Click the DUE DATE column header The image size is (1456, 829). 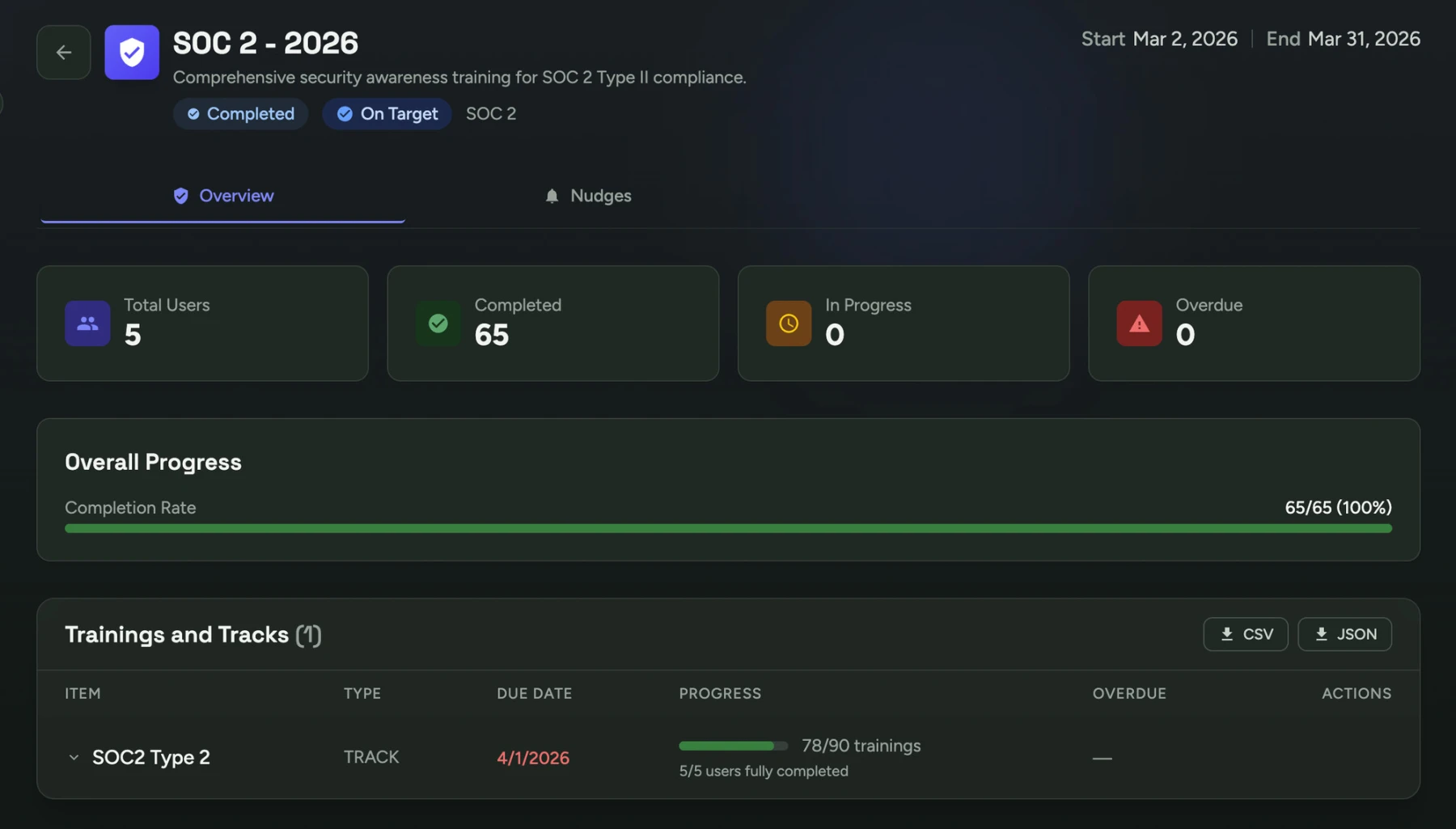click(x=535, y=694)
